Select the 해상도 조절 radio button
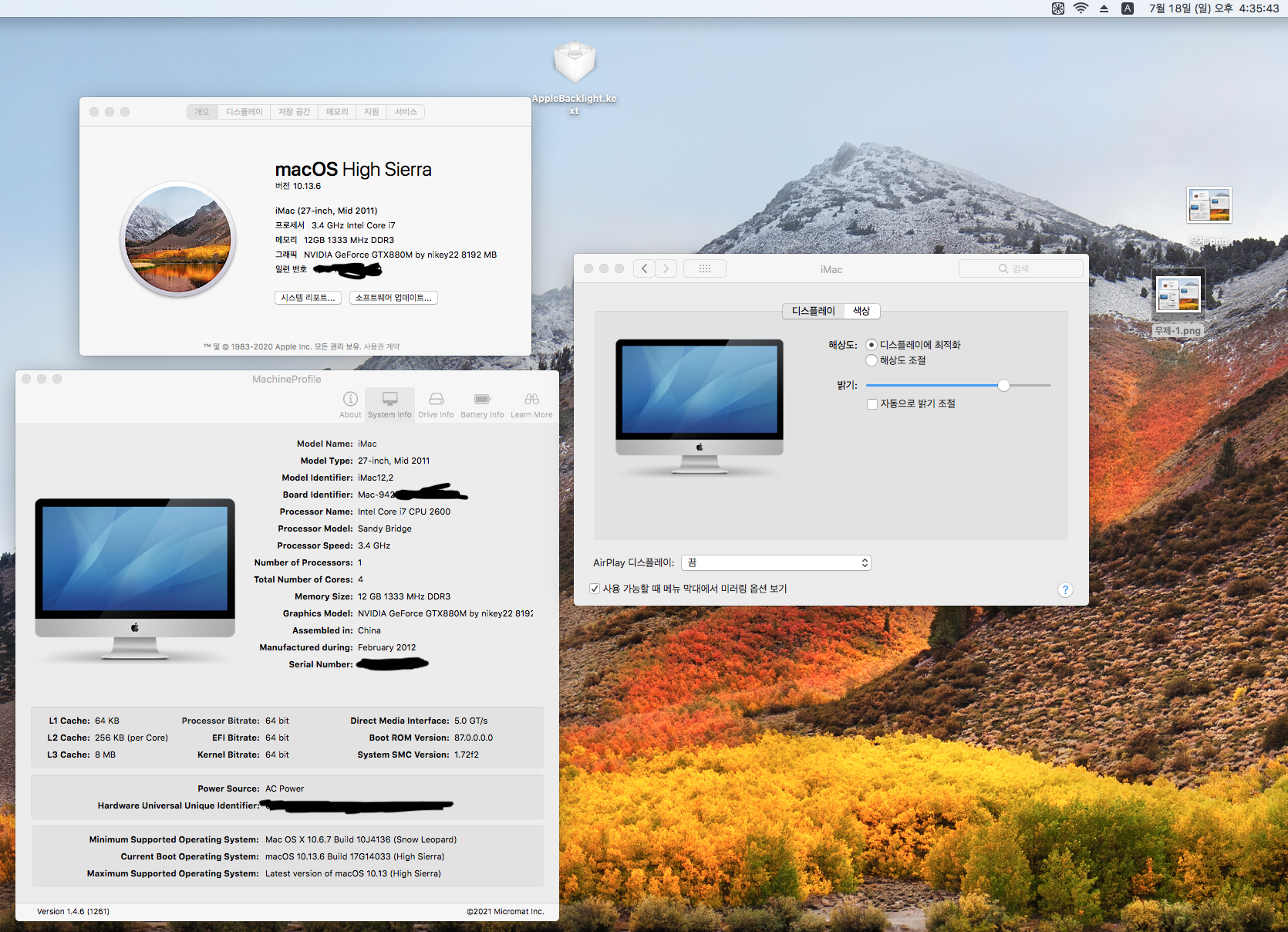Viewport: 1288px width, 932px height. click(x=872, y=360)
